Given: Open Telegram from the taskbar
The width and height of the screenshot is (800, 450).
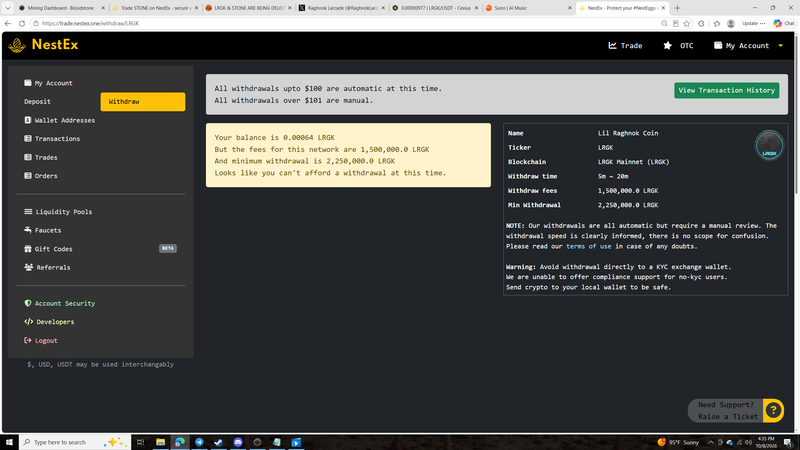Looking at the screenshot, I should 199,442.
